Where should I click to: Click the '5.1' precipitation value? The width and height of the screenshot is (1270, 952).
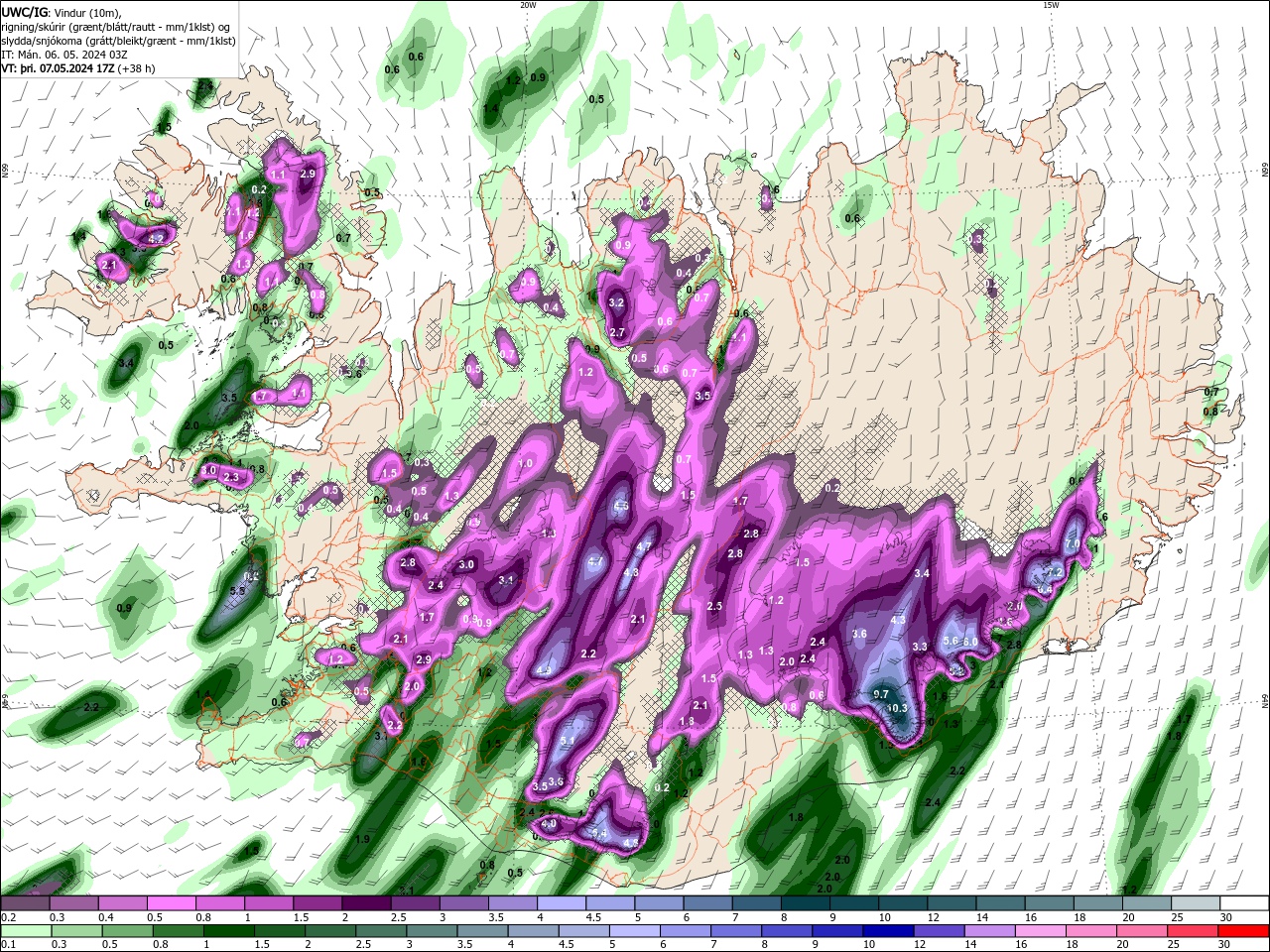pyautogui.click(x=568, y=741)
